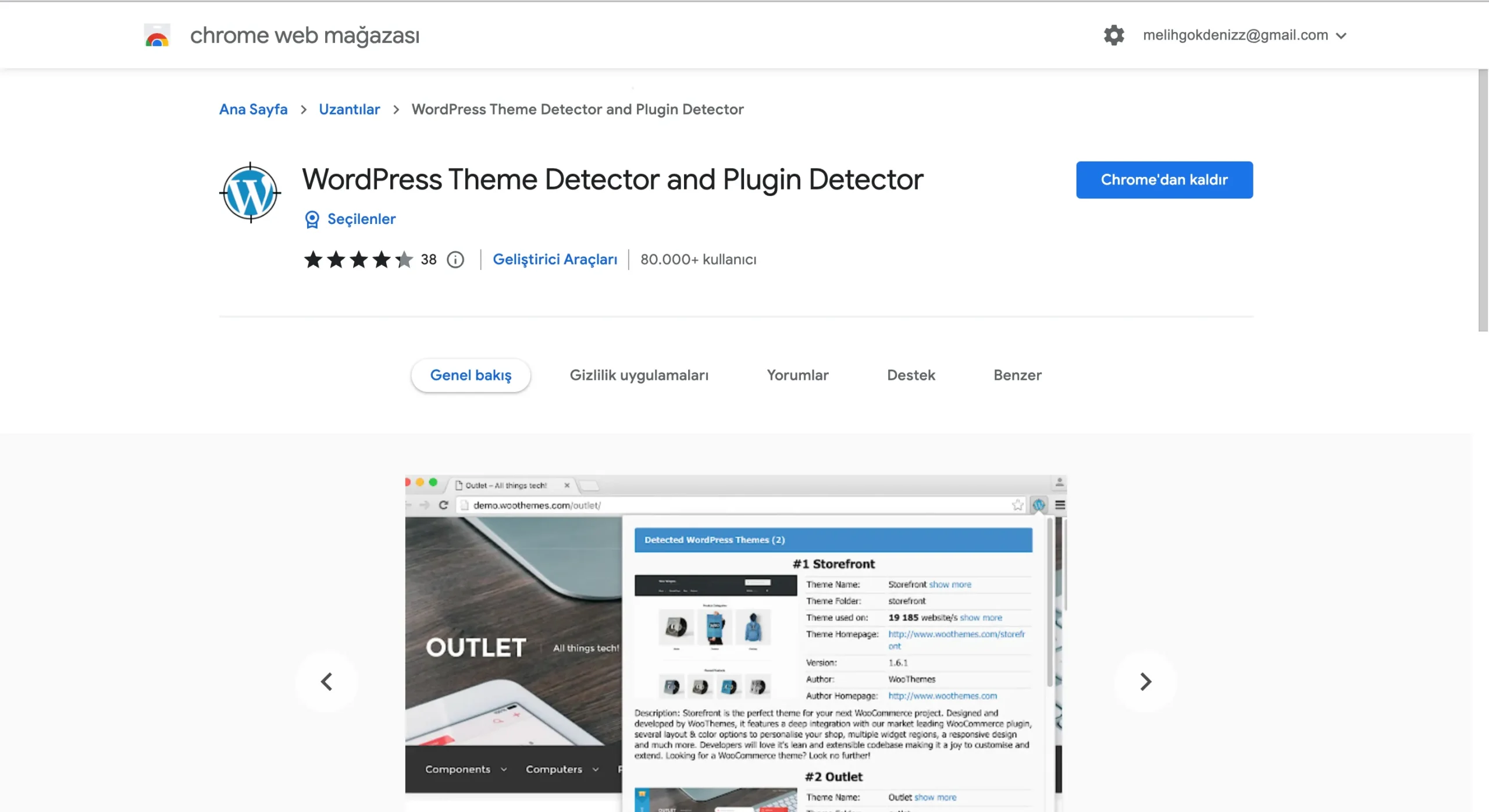Viewport: 1489px width, 812px height.
Task: Click the rating info circle icon
Action: [455, 259]
